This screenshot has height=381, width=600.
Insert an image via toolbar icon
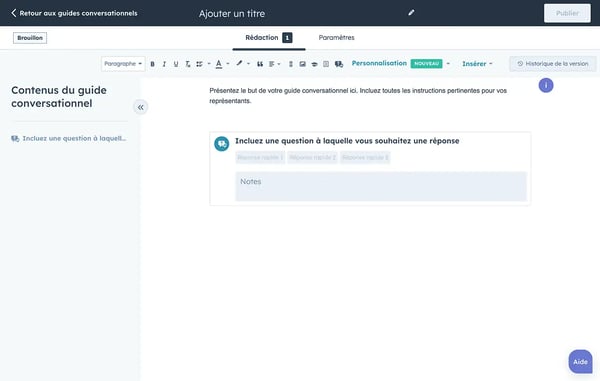(x=302, y=64)
